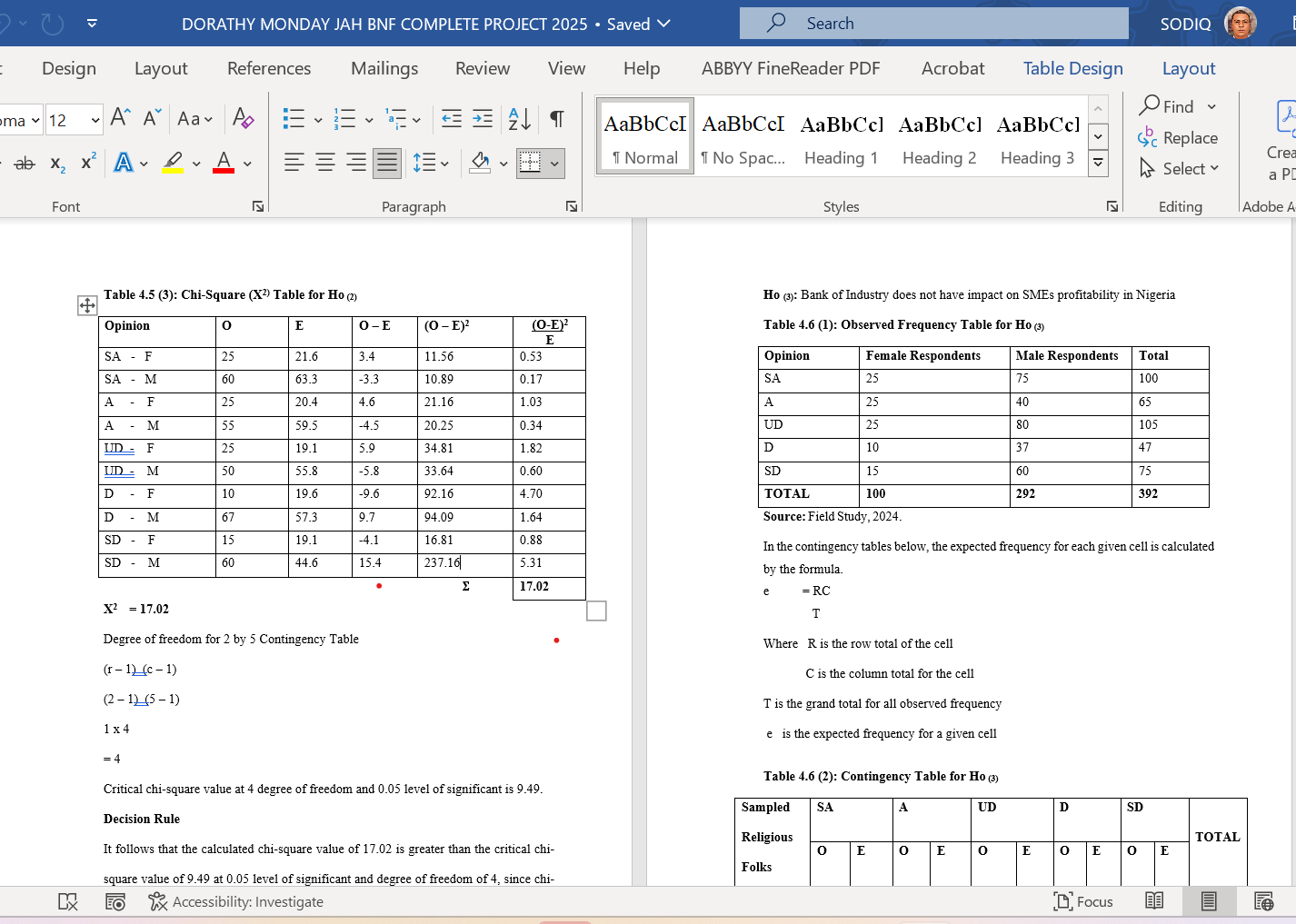Screen dimensions: 1296x924
Task: Click the Accessibility Investigate status icon
Action: 158,901
